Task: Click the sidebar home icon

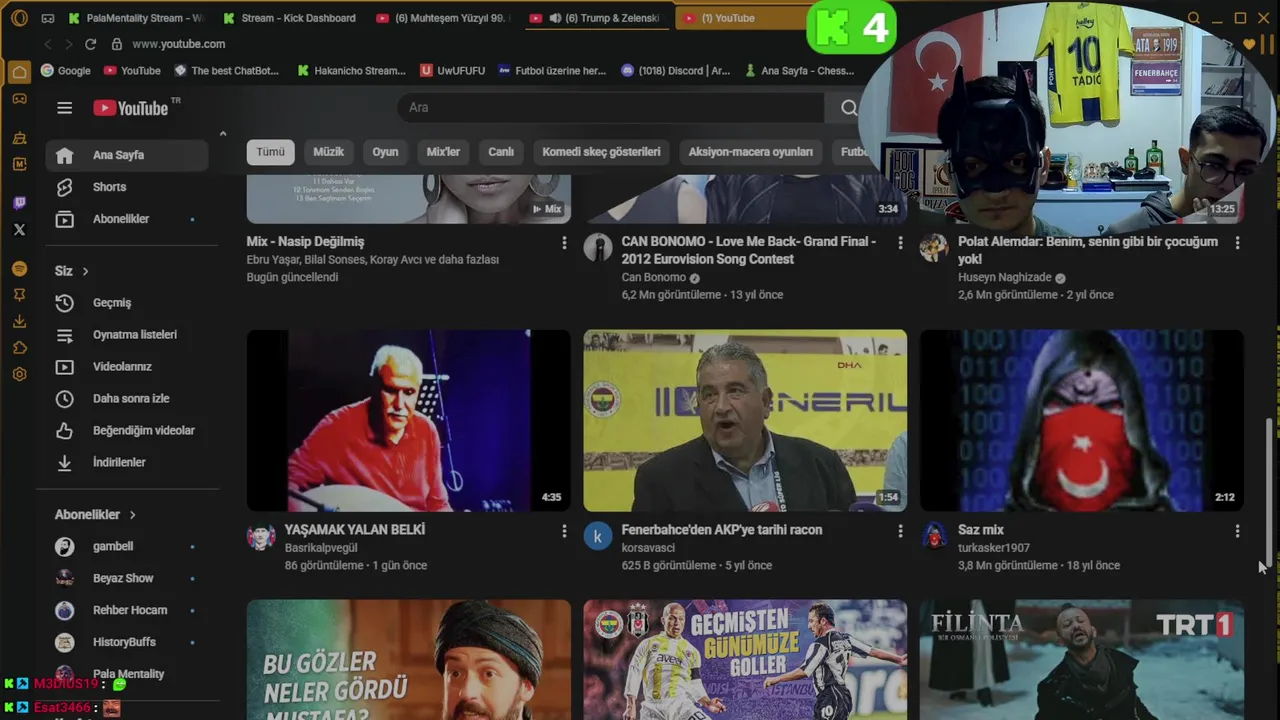Action: tap(19, 72)
